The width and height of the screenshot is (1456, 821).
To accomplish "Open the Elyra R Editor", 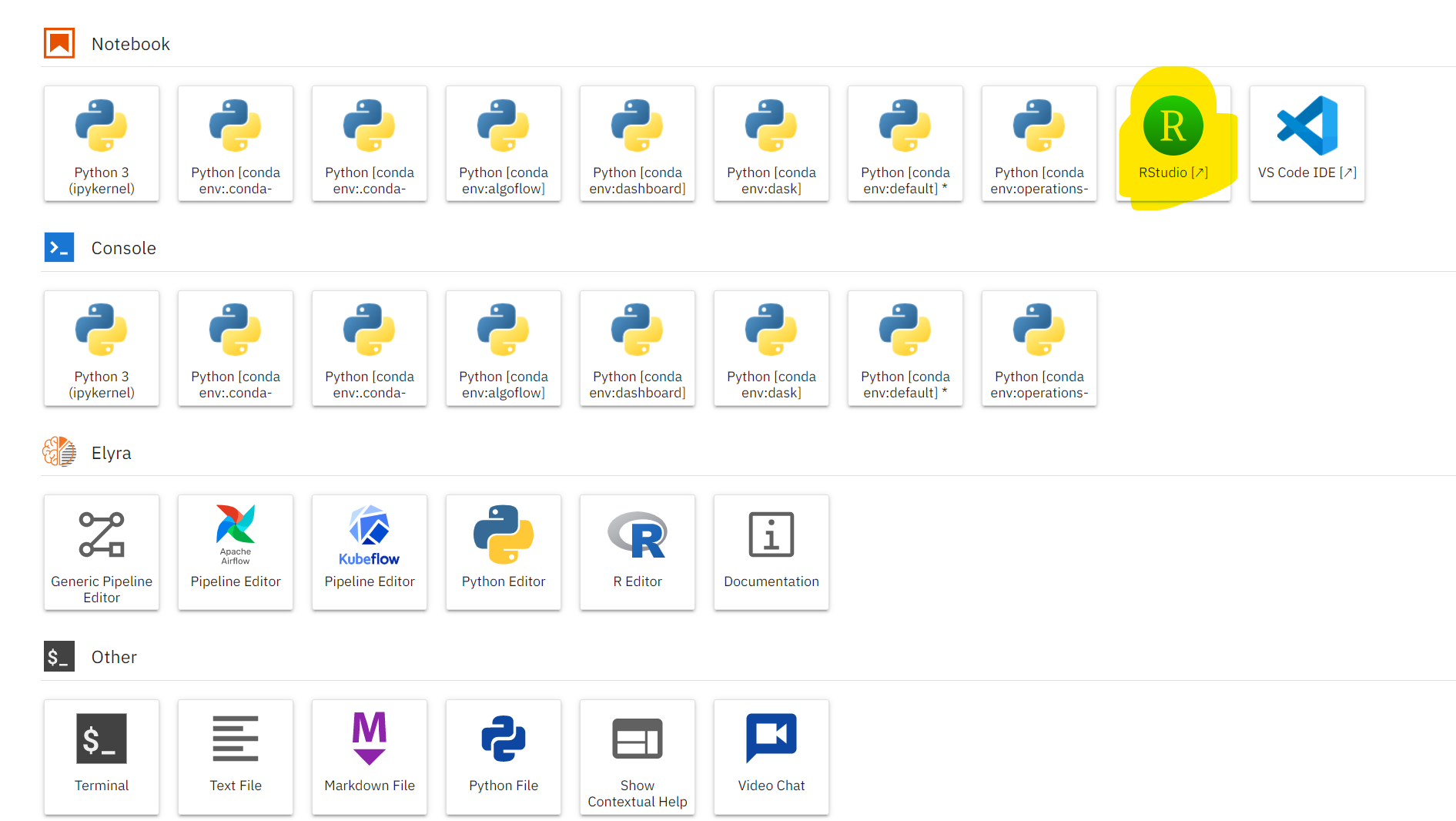I will pos(638,553).
